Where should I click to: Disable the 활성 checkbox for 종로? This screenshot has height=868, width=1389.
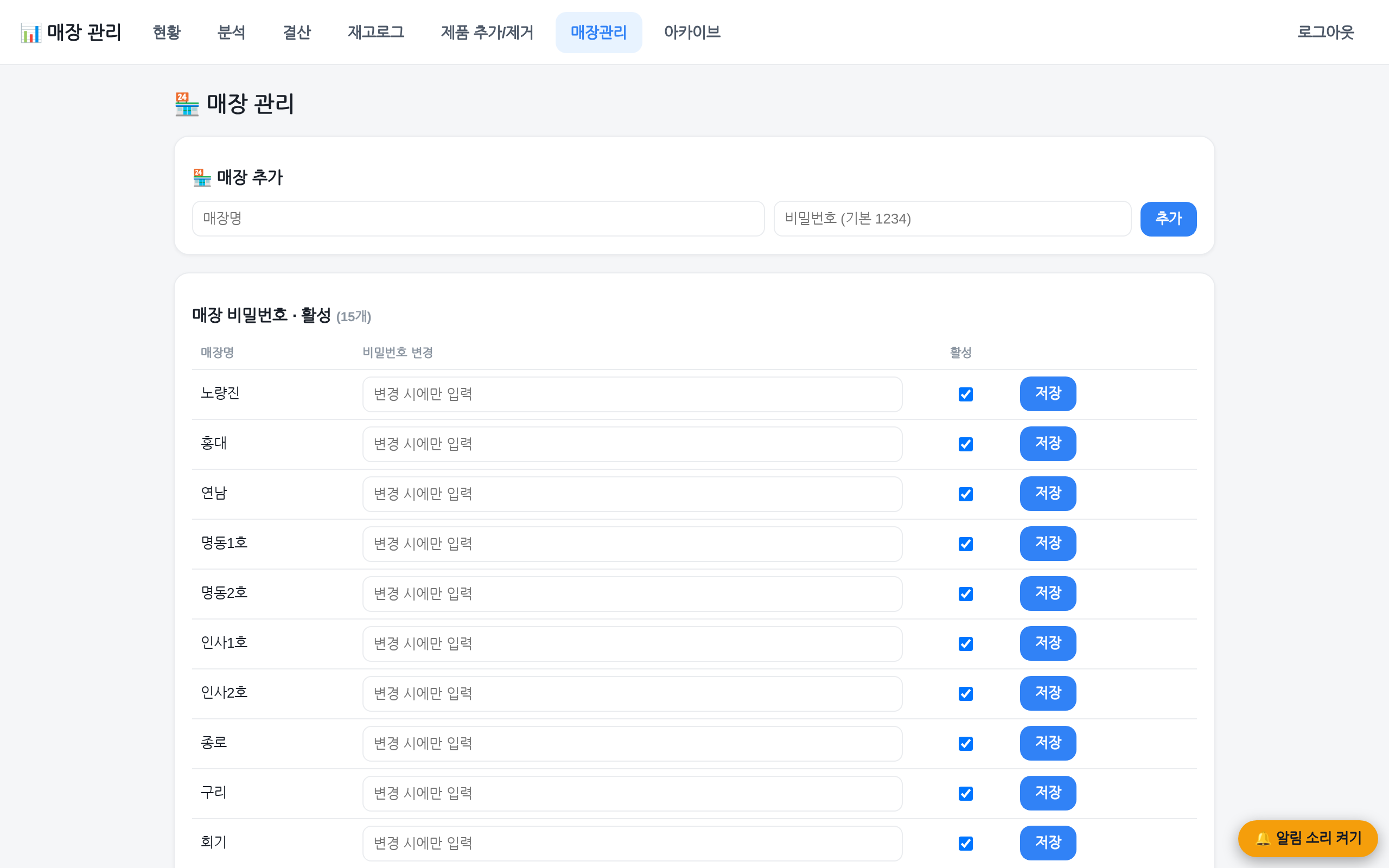965,744
